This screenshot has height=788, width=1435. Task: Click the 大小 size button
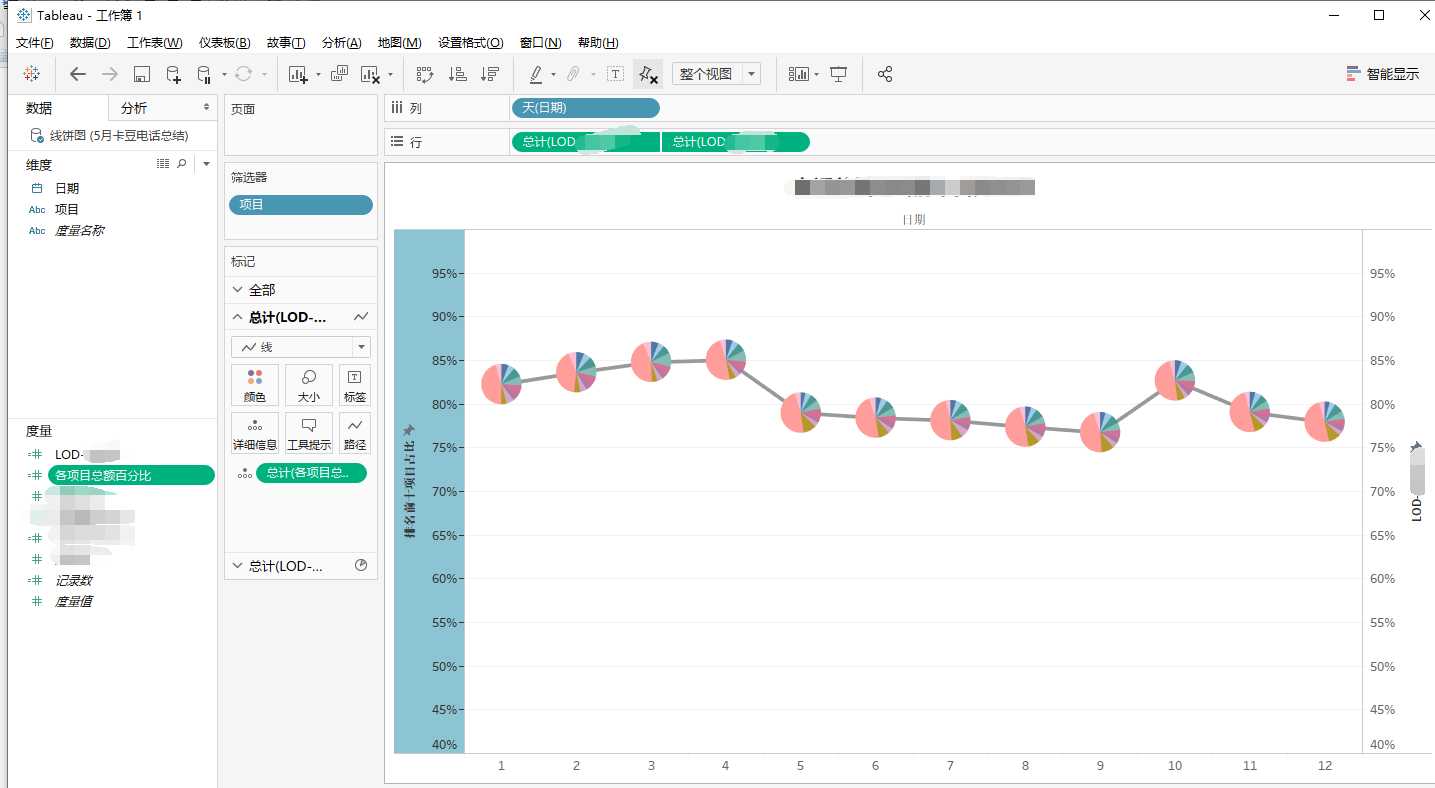(309, 385)
